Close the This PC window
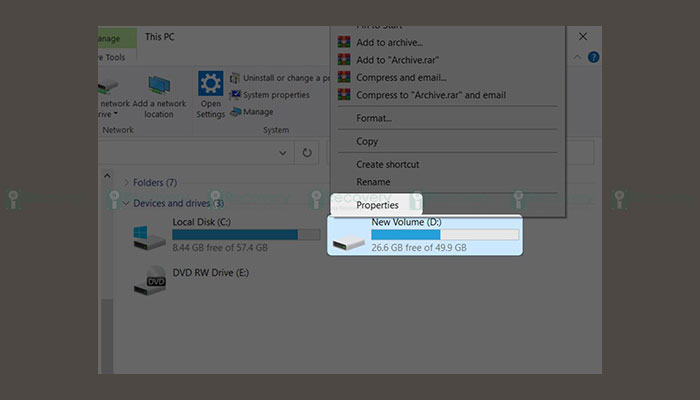Image resolution: width=700 pixels, height=400 pixels. click(583, 37)
